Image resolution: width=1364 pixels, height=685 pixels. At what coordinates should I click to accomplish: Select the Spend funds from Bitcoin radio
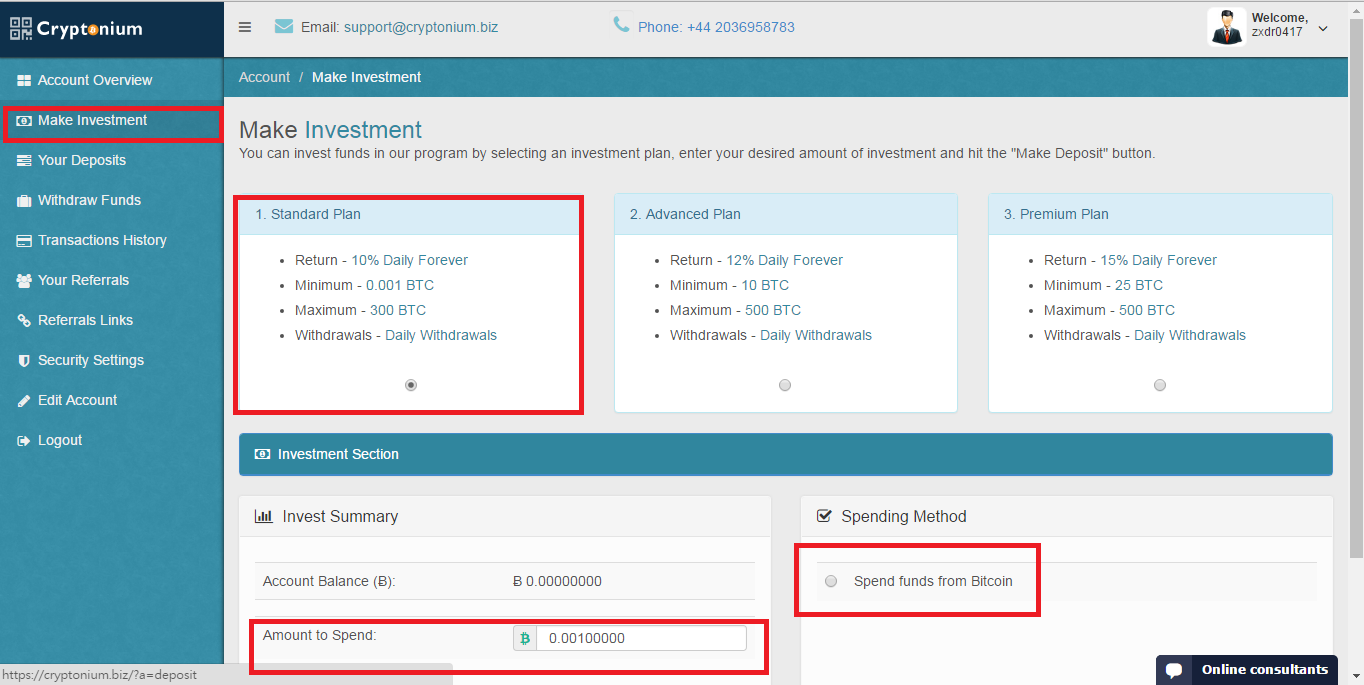pos(831,581)
